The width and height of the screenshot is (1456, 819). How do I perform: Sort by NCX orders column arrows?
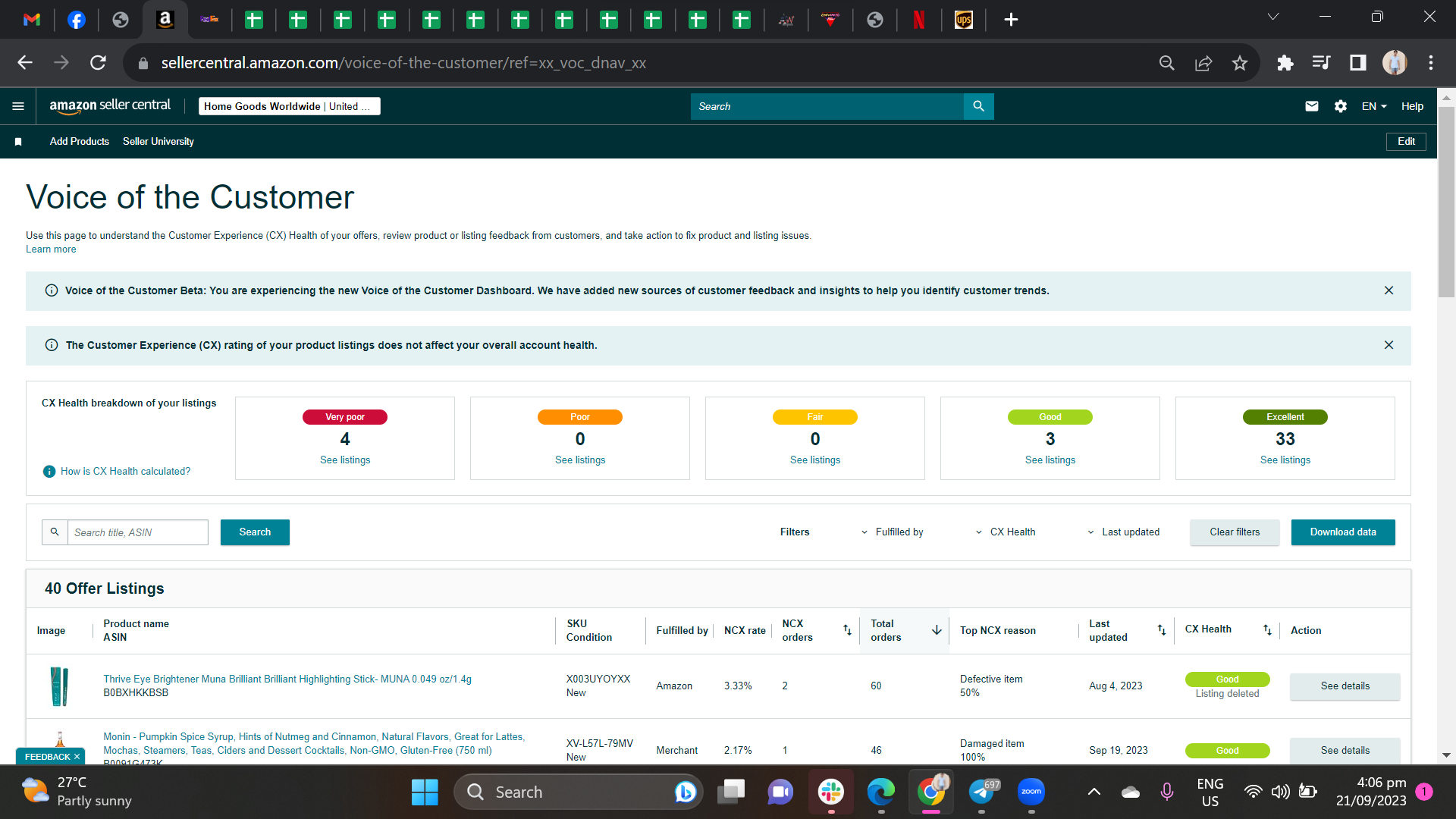tap(847, 630)
